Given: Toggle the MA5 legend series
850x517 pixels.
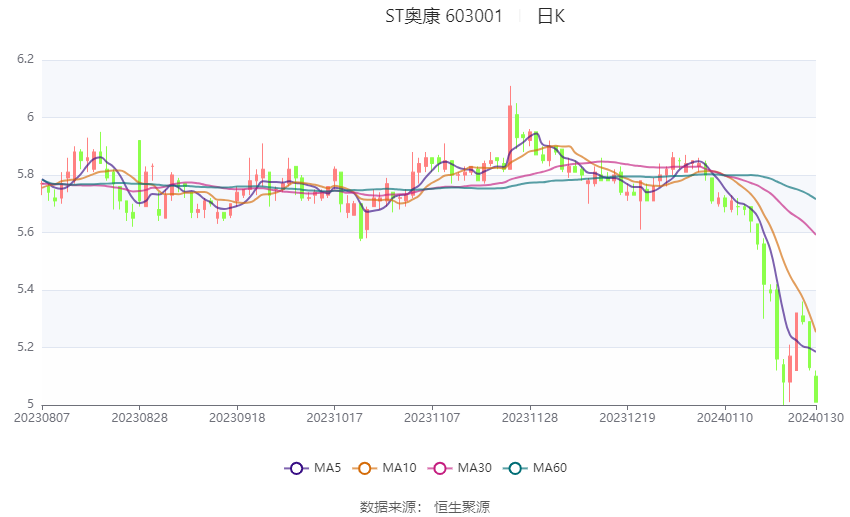Looking at the screenshot, I should [x=313, y=468].
